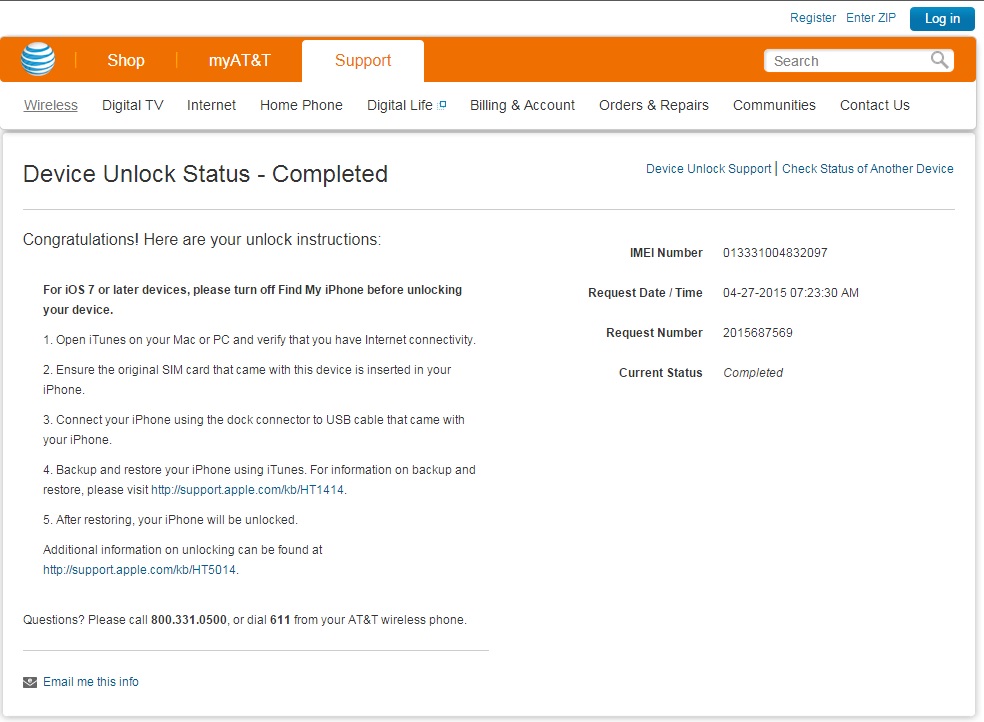
Task: Click the search magnifier icon
Action: coord(939,60)
